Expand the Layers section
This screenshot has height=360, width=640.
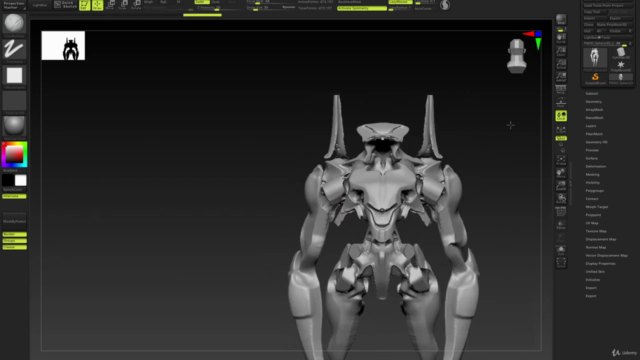(x=591, y=126)
